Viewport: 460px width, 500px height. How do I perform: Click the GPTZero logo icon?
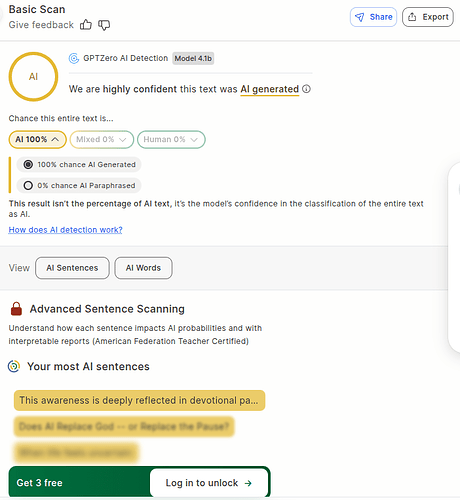coord(74,58)
